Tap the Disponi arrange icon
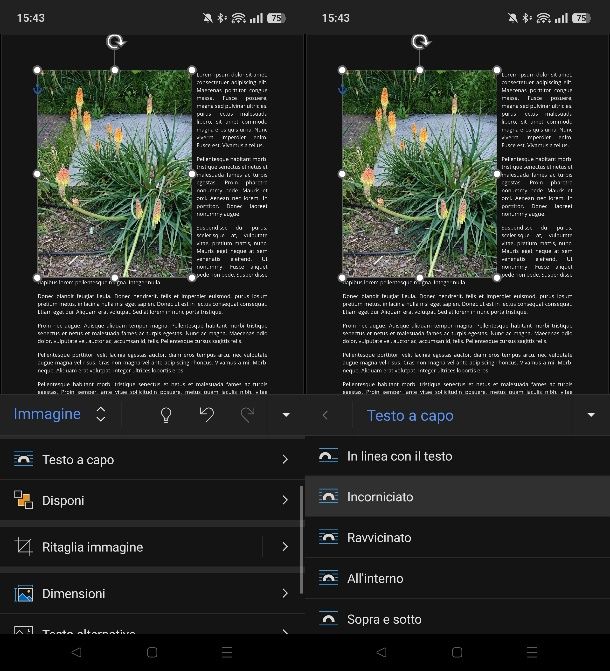The image size is (610, 671). (x=23, y=500)
